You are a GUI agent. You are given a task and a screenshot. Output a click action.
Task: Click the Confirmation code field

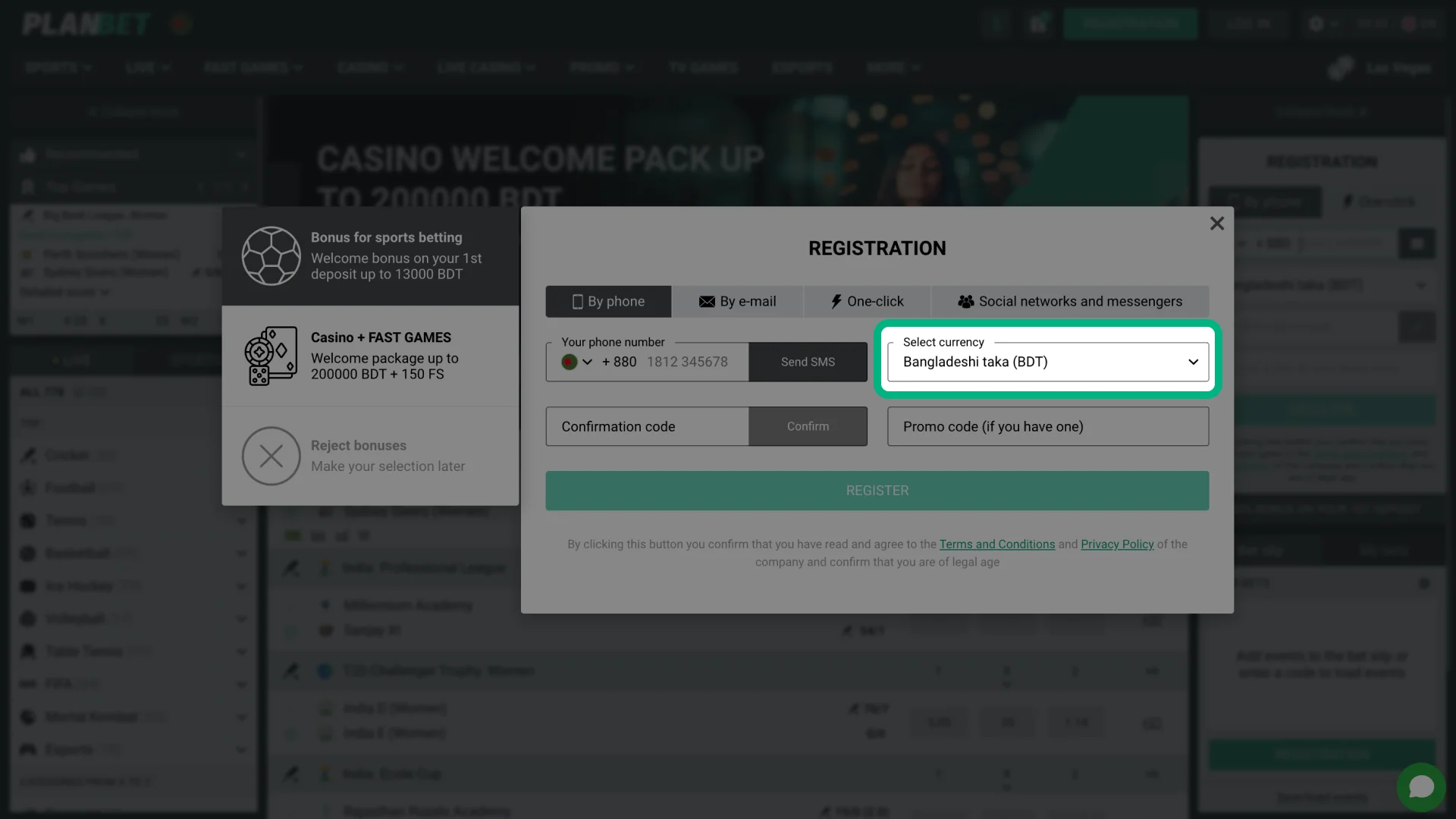(x=647, y=427)
